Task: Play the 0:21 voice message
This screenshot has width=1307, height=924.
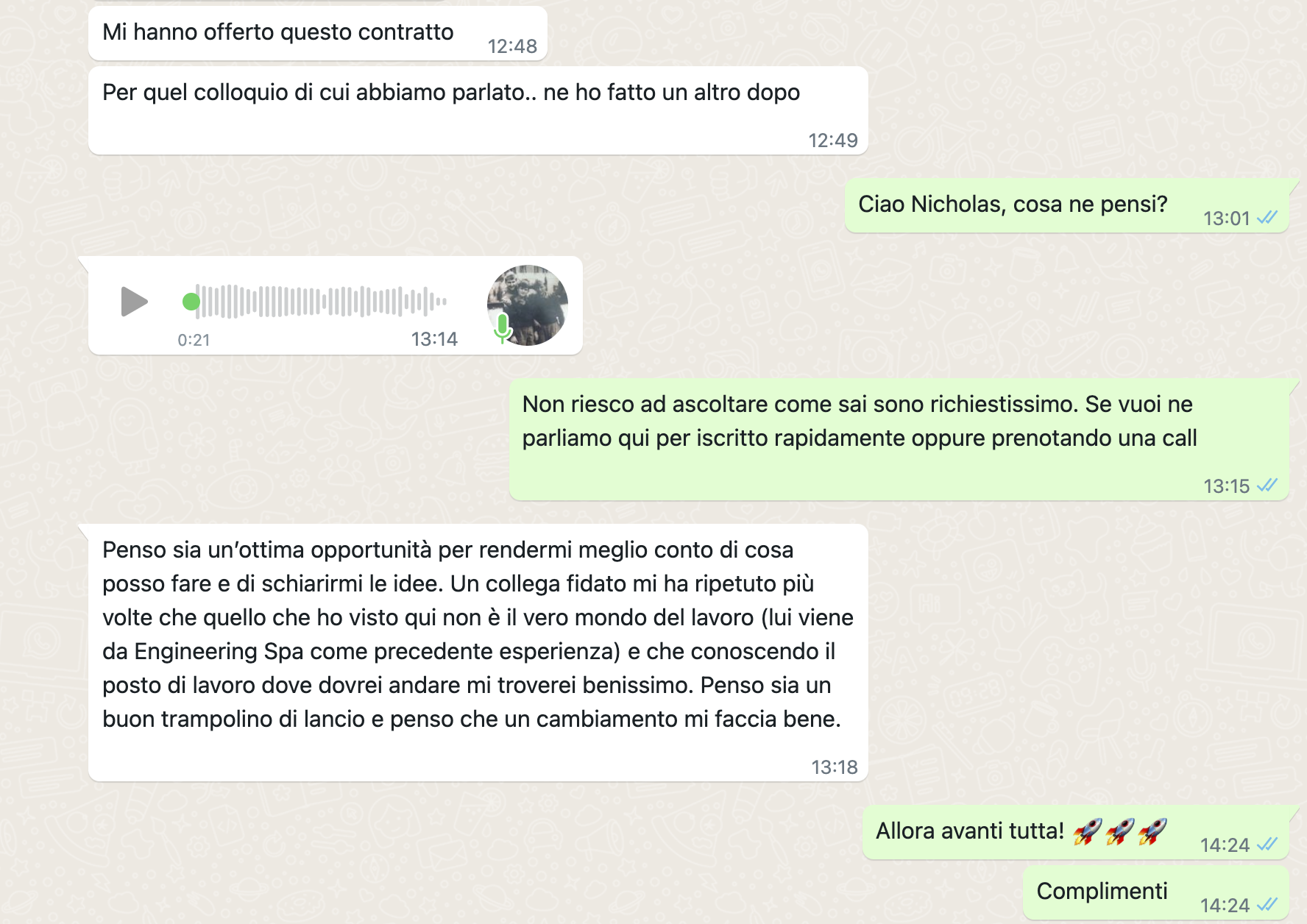Action: coord(134,302)
